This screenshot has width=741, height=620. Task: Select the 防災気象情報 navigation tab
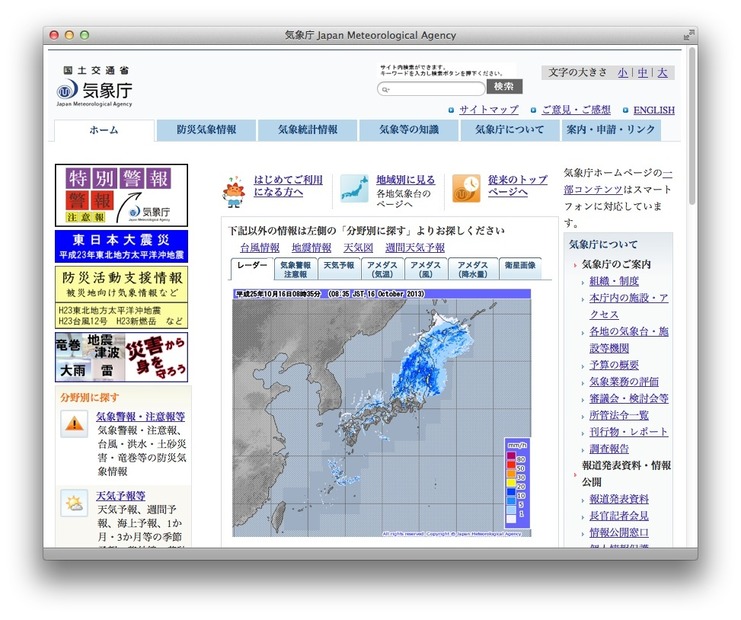pos(207,130)
